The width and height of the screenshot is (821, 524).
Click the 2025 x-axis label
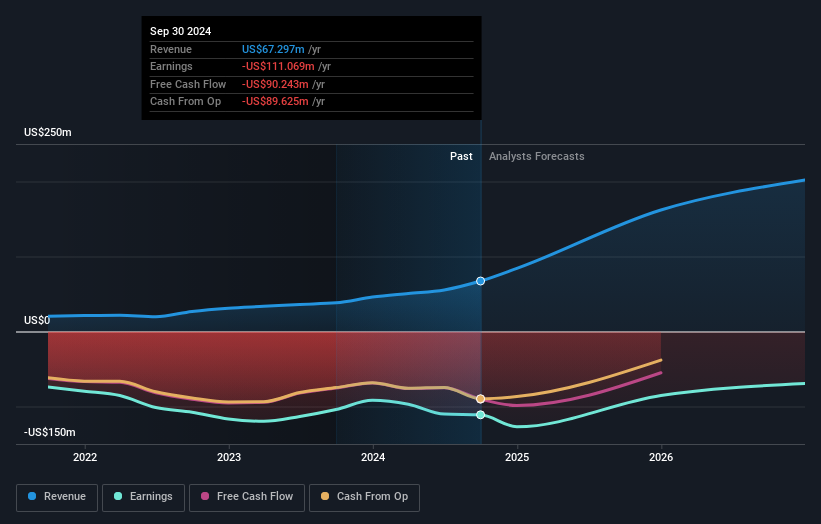(517, 457)
